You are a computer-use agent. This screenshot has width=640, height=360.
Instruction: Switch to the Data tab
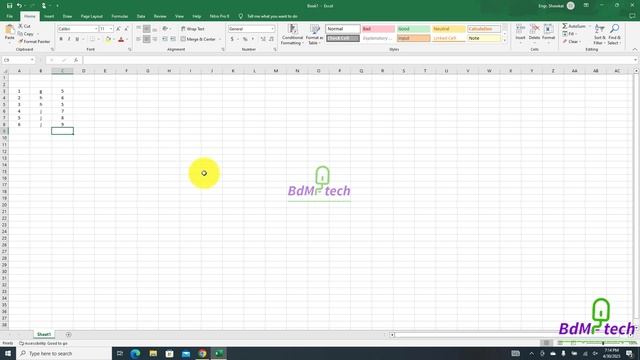tap(141, 16)
